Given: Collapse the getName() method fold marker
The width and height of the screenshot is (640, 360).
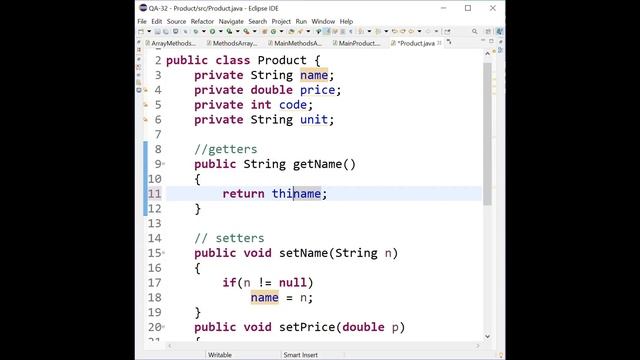Looking at the screenshot, I should click(164, 164).
